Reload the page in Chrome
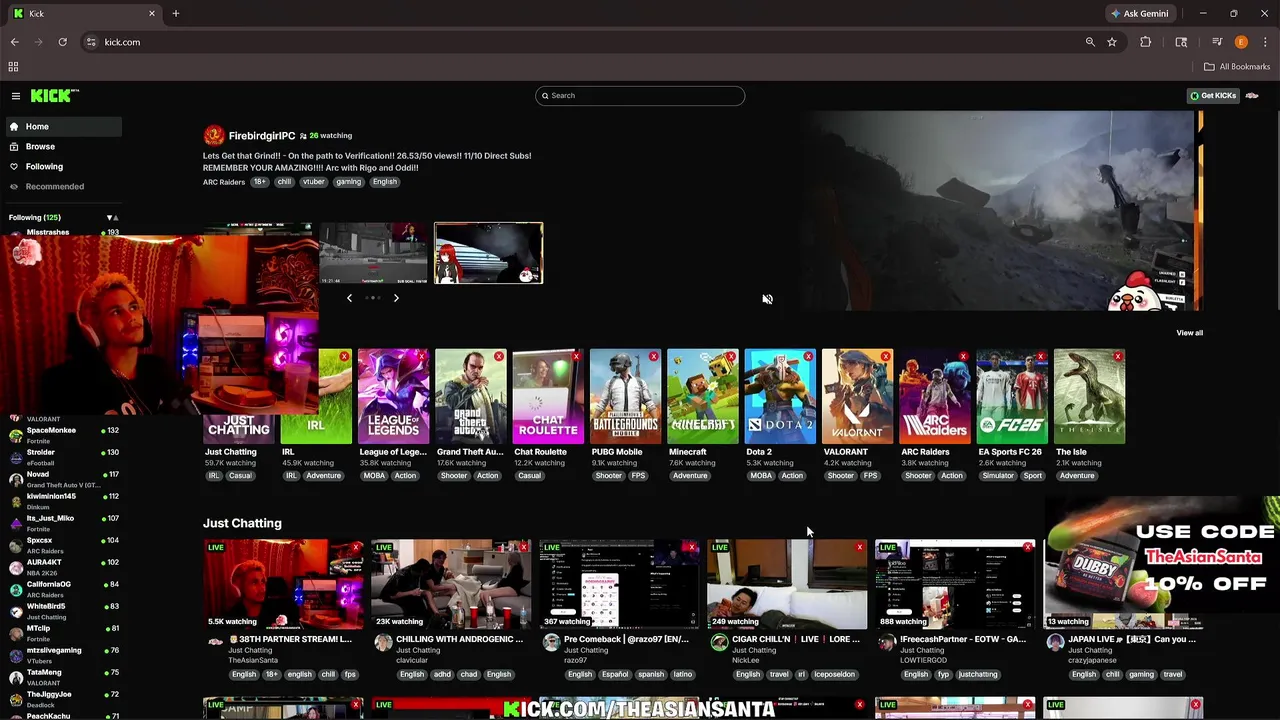This screenshot has height=720, width=1280. (x=62, y=42)
